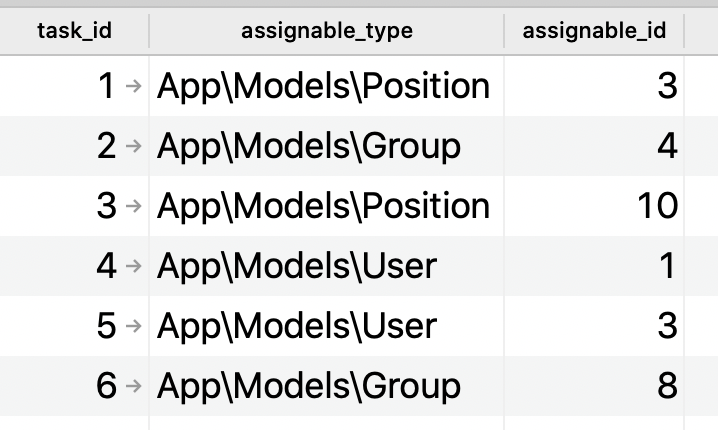Image resolution: width=718 pixels, height=430 pixels.
Task: Select the App\Models\User cell for task 4
Action: pyautogui.click(x=326, y=266)
